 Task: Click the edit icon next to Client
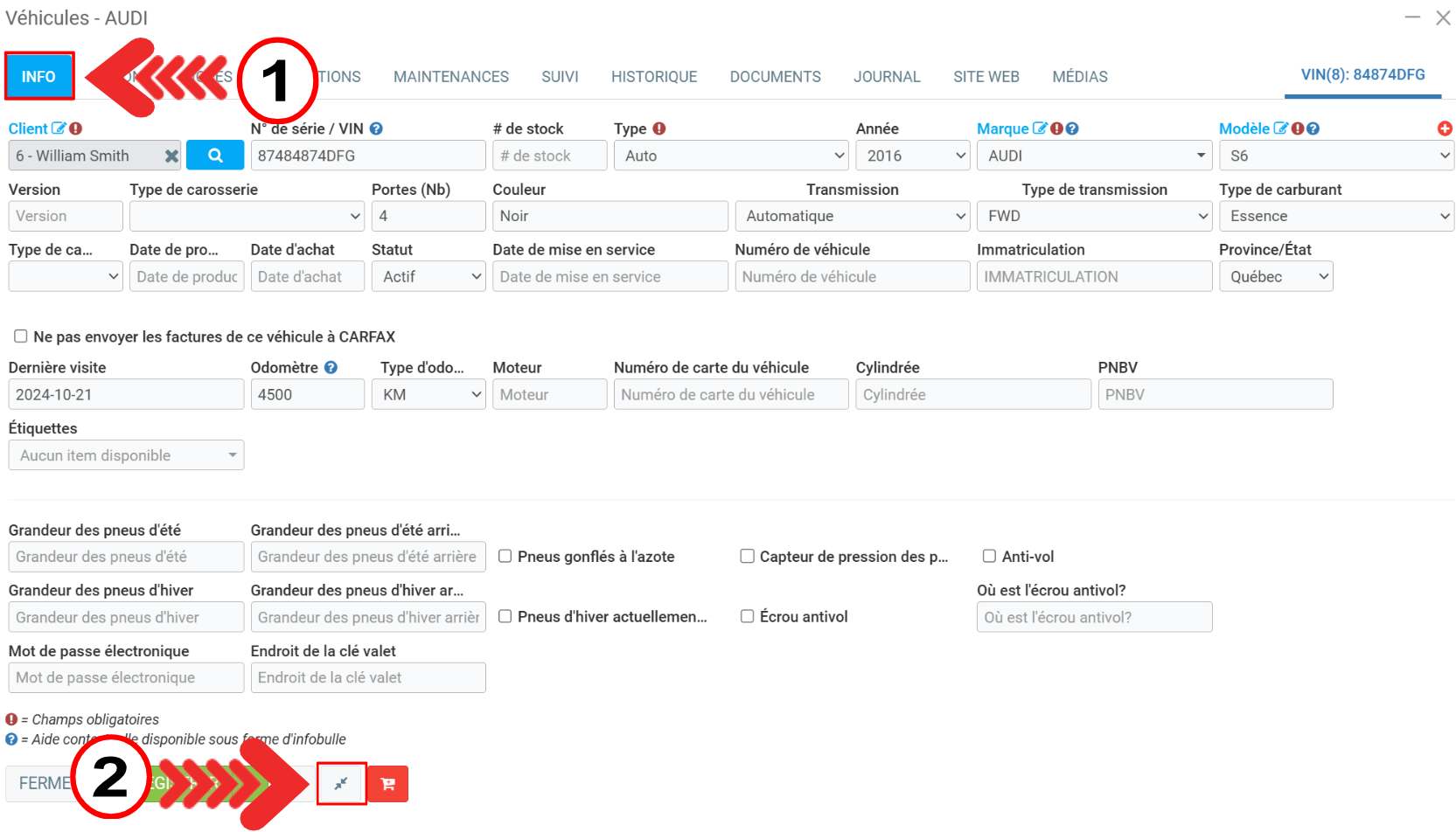(x=59, y=128)
